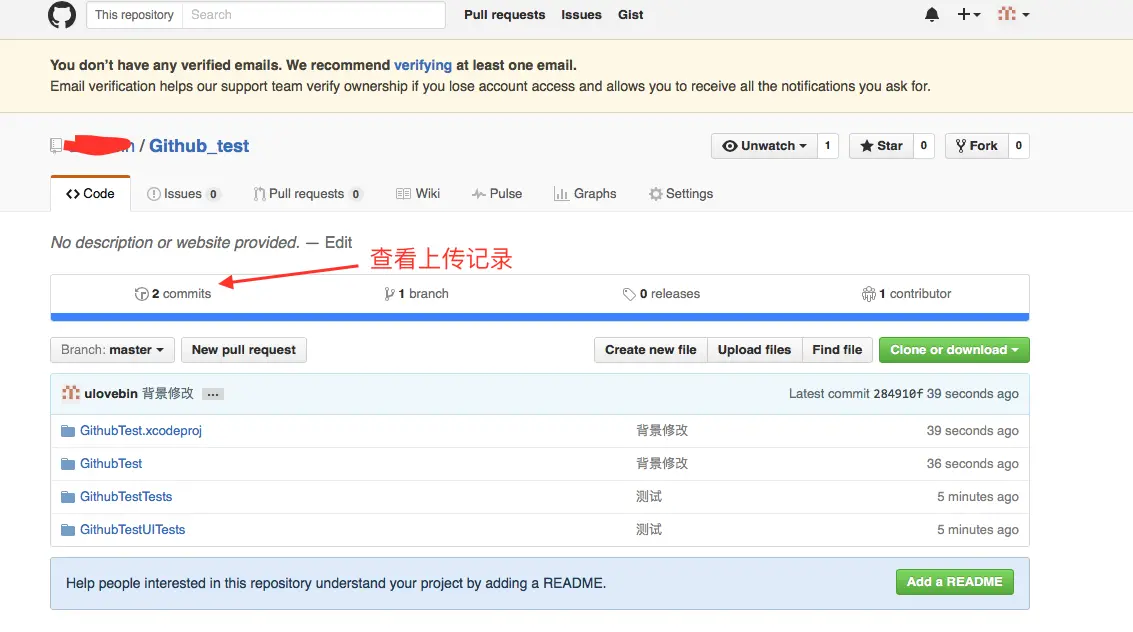Viewport: 1133px width, 632px height.
Task: Click the blue language bar under stats
Action: coord(540,317)
